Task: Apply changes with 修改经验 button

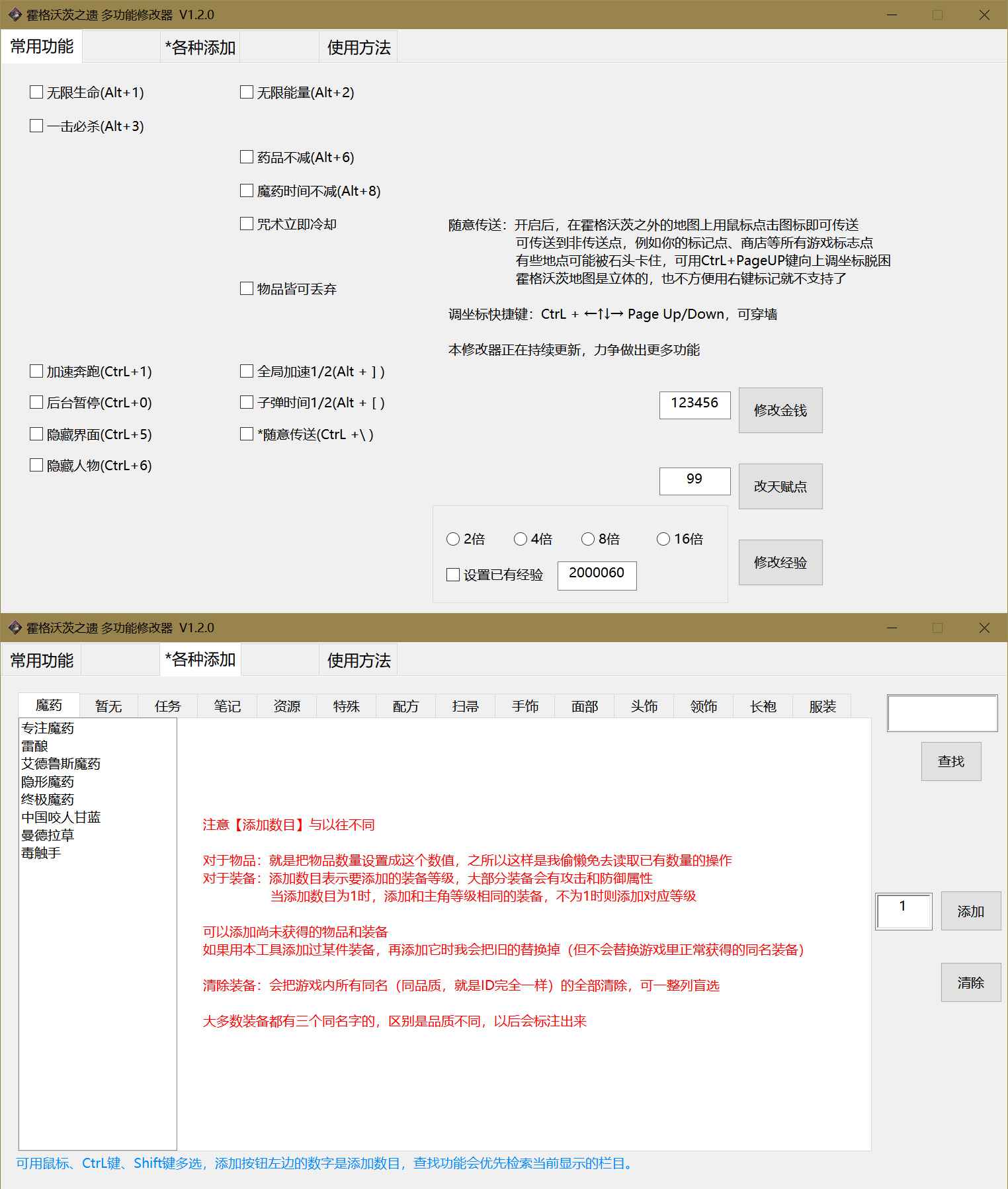Action: pyautogui.click(x=780, y=563)
